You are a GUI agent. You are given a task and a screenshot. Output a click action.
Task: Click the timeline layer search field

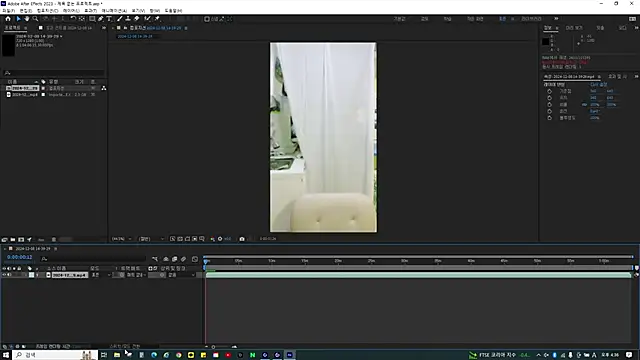[93, 259]
